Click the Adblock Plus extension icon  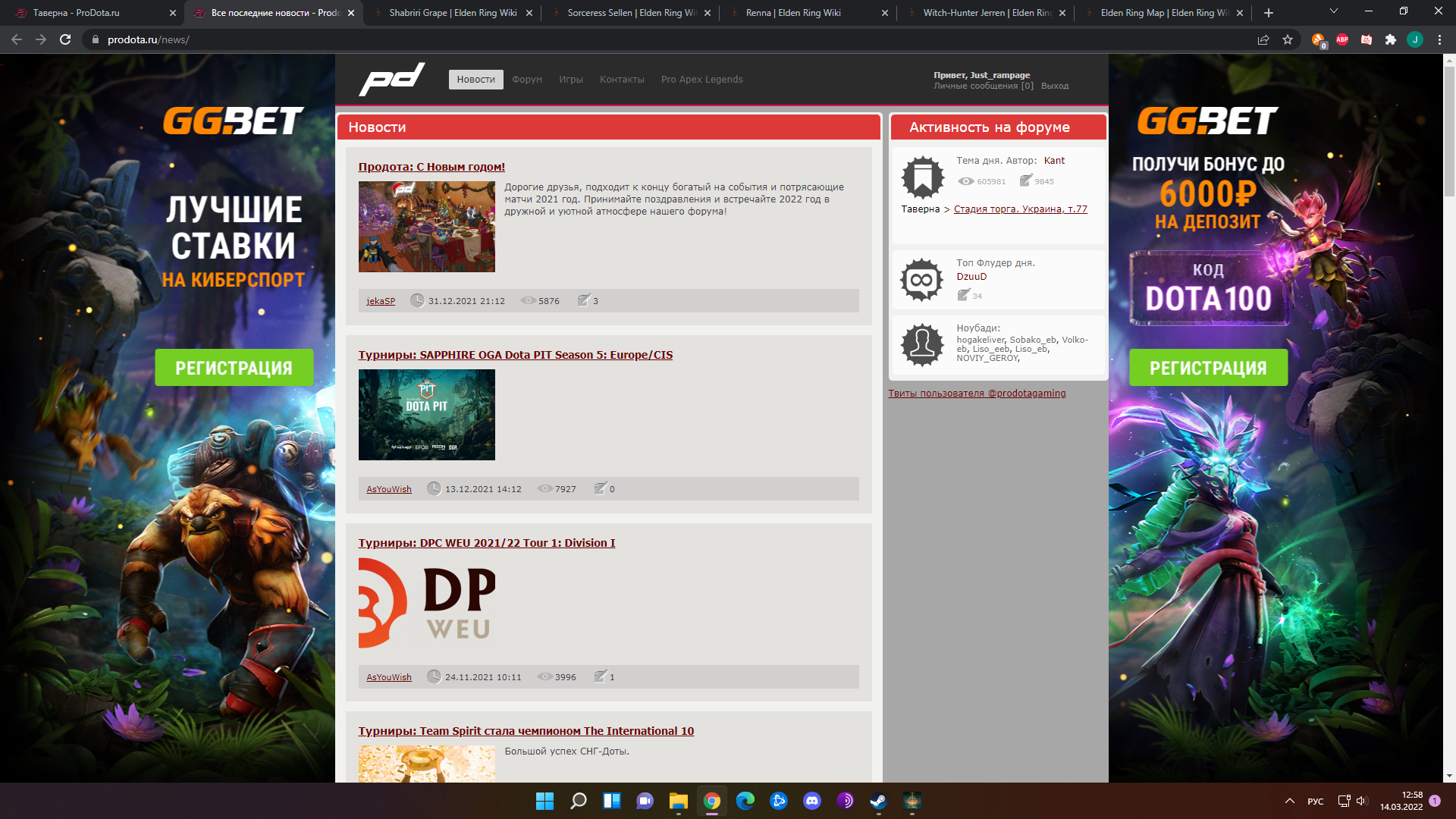click(x=1342, y=40)
